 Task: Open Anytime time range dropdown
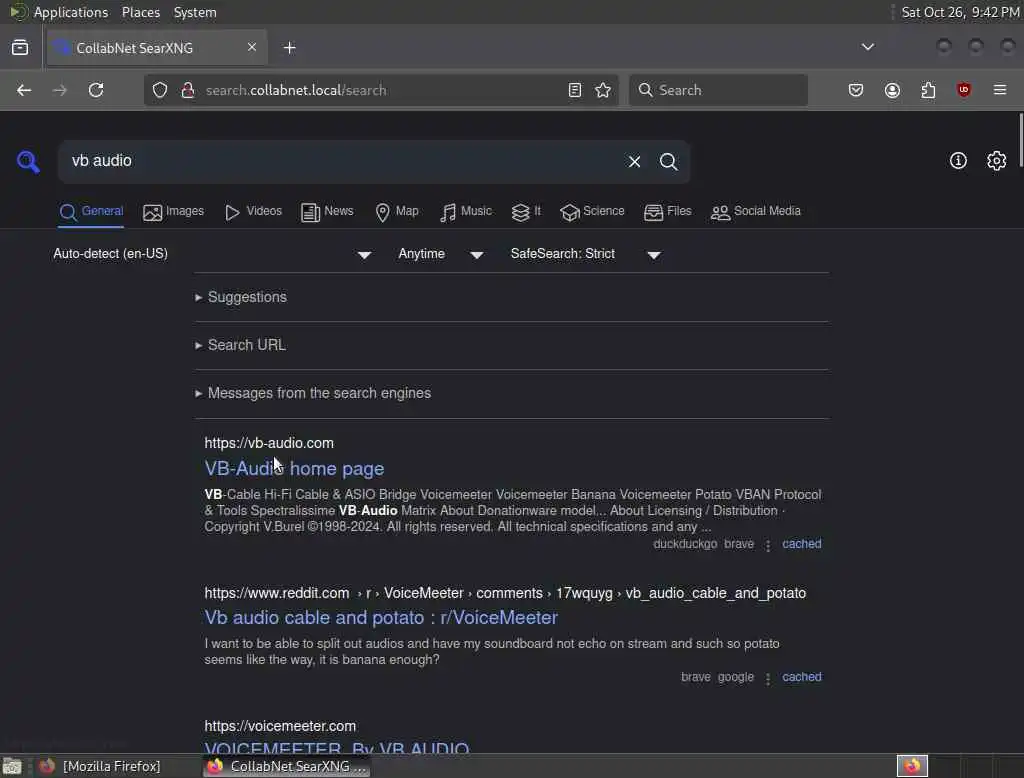(x=441, y=254)
